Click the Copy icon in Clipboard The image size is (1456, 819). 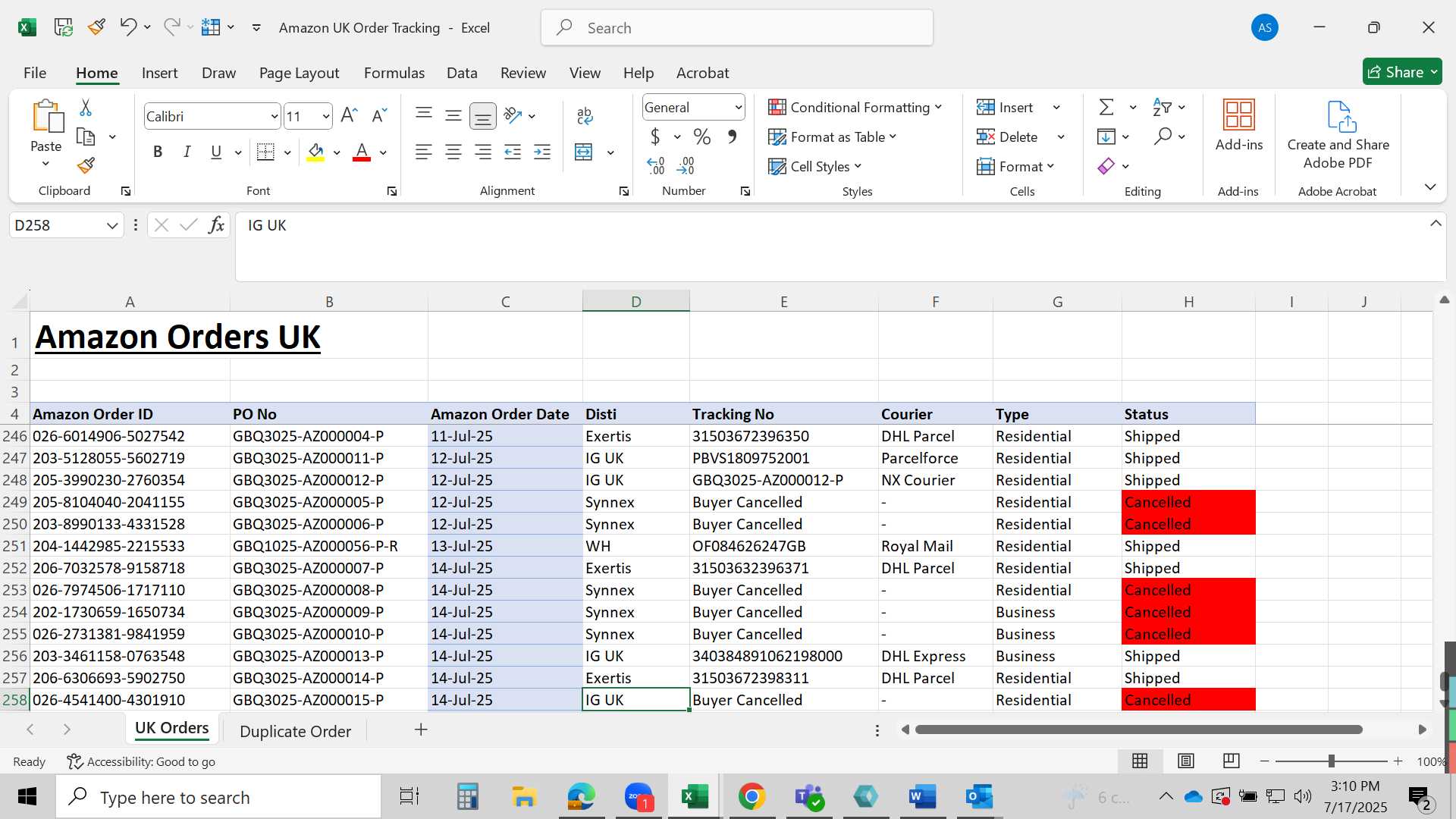coord(86,137)
